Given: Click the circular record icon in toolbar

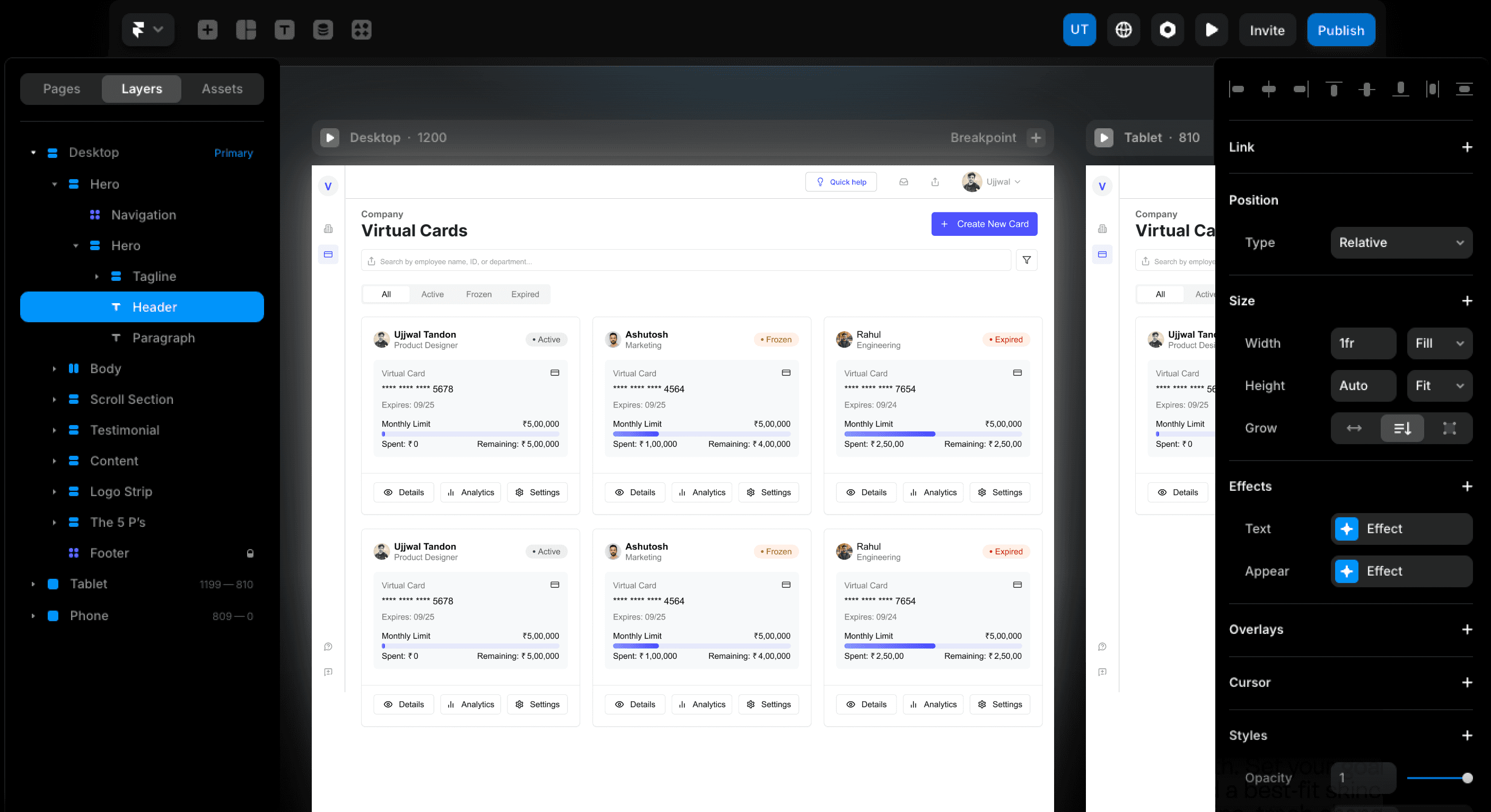Looking at the screenshot, I should pyautogui.click(x=1168, y=30).
